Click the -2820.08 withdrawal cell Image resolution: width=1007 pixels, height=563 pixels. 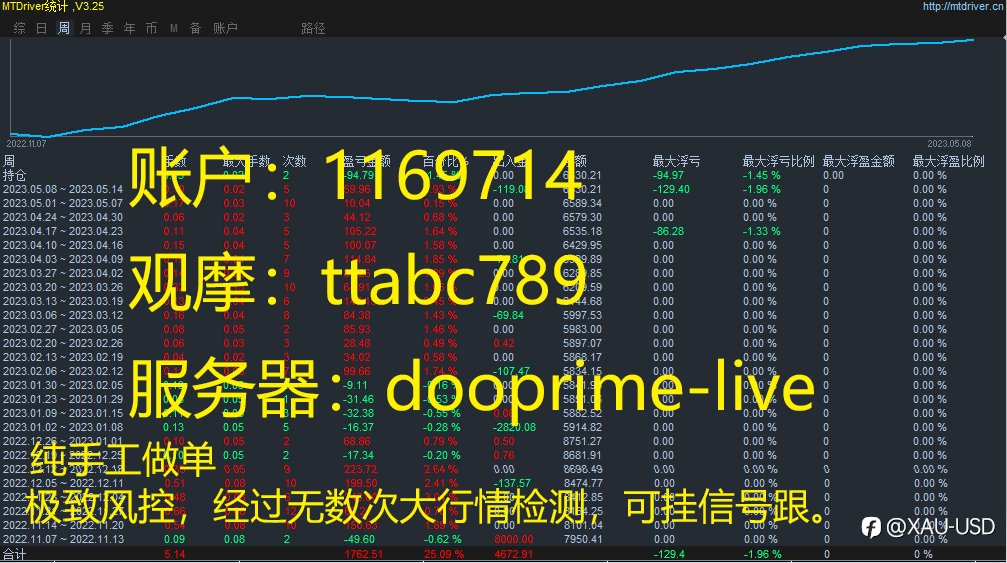click(x=514, y=428)
